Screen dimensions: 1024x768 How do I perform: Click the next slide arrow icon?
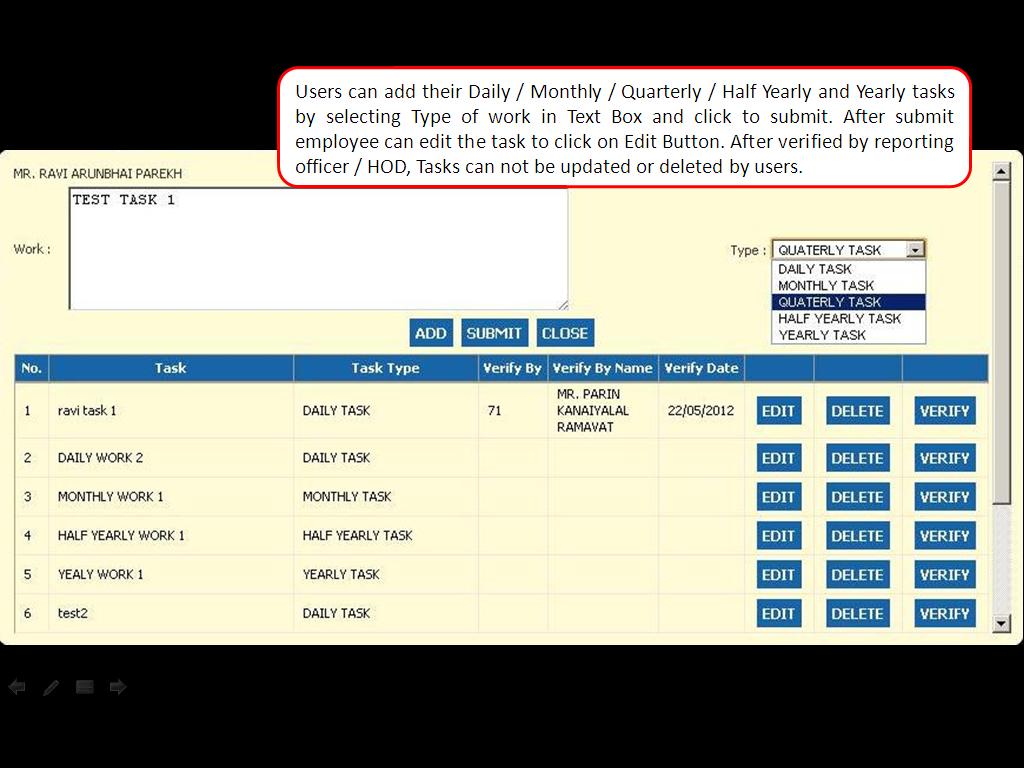118,687
